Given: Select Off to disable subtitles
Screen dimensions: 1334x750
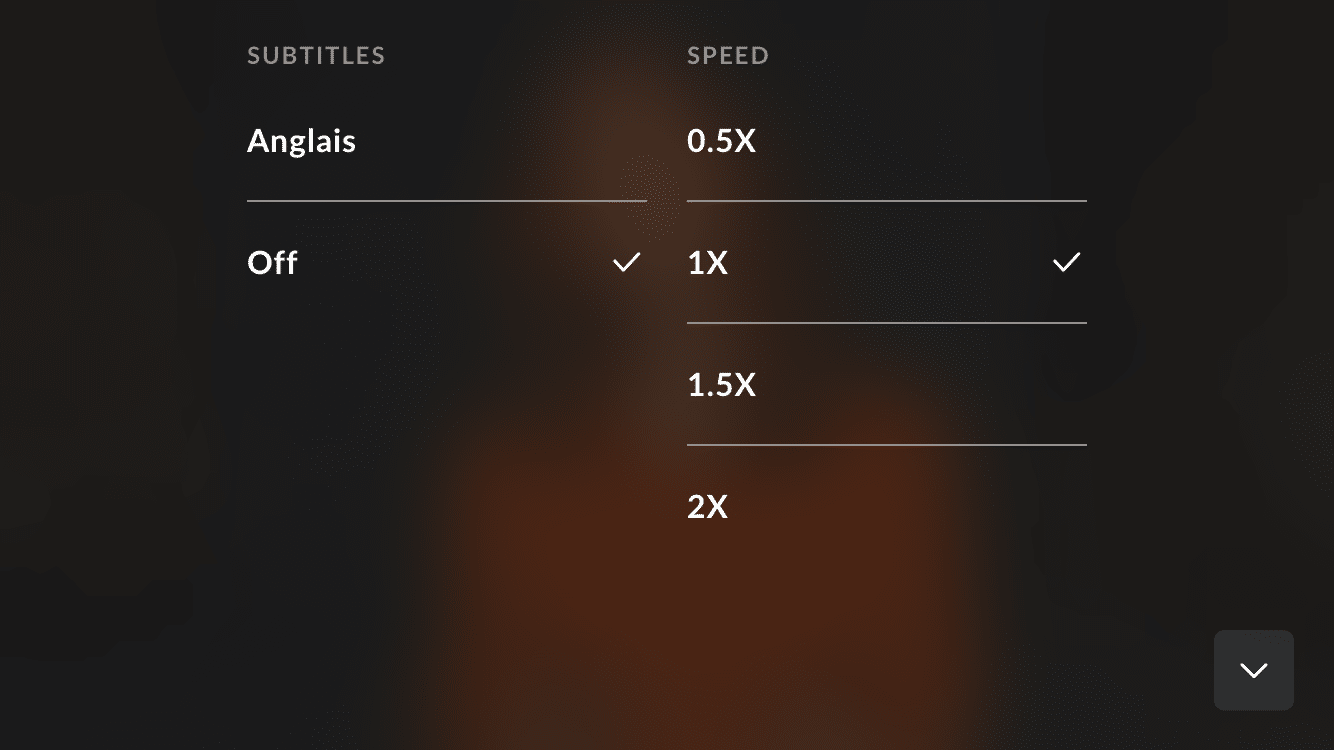Looking at the screenshot, I should (x=273, y=263).
